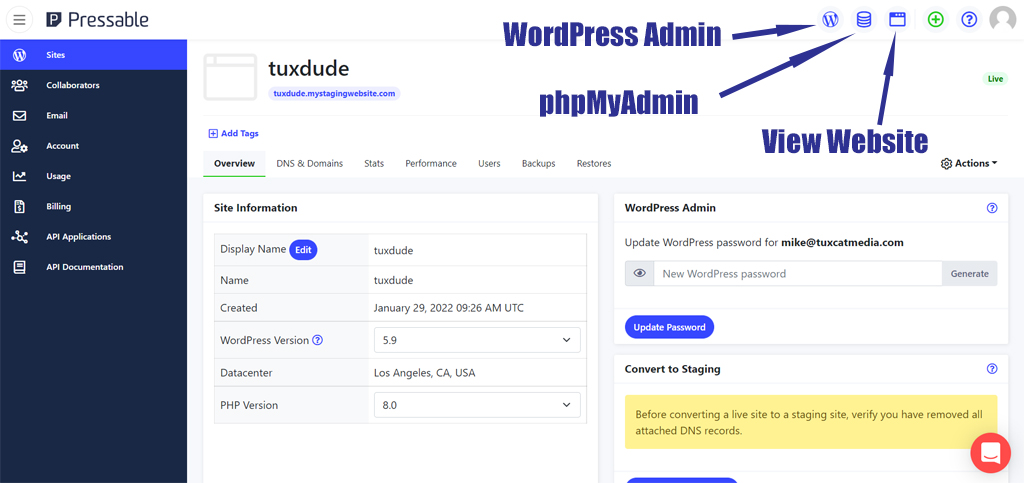Click the help icon in WordPress Admin panel

(x=992, y=208)
